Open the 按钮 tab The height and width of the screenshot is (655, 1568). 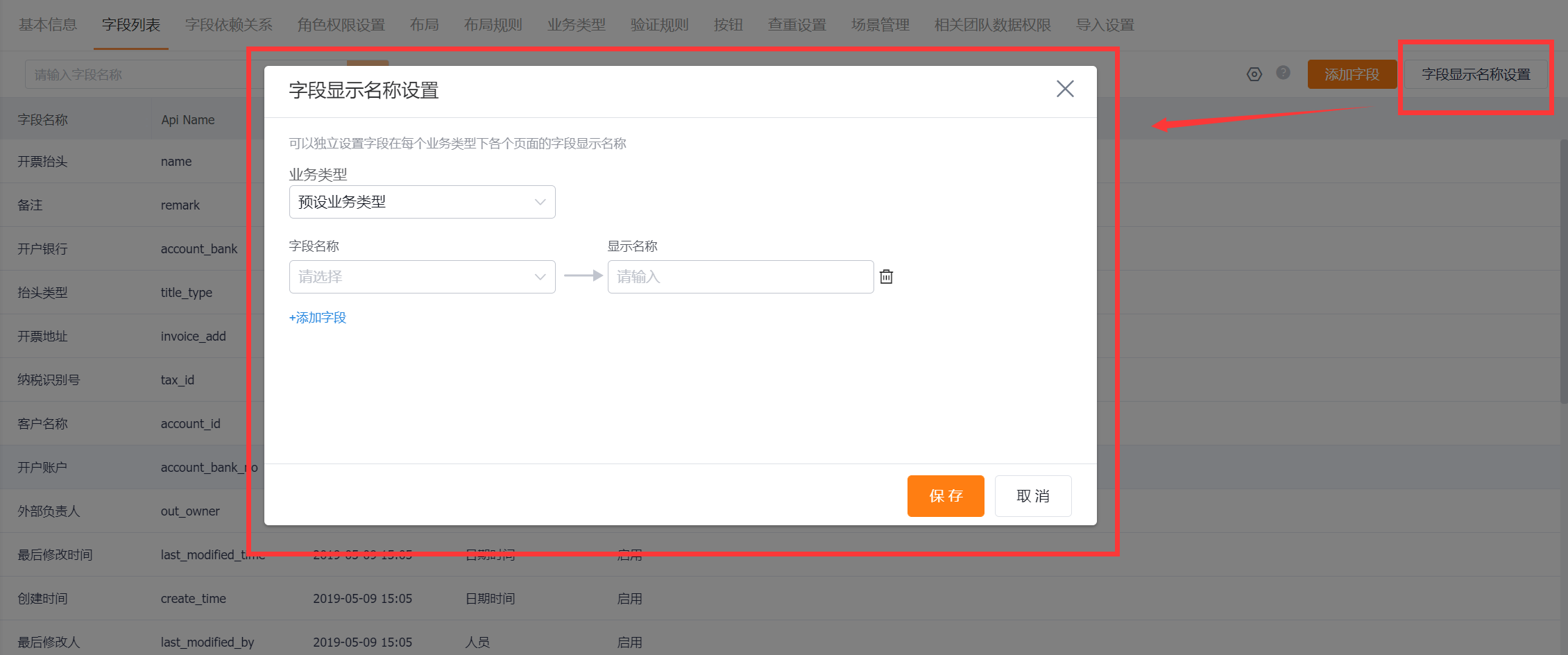coord(728,25)
